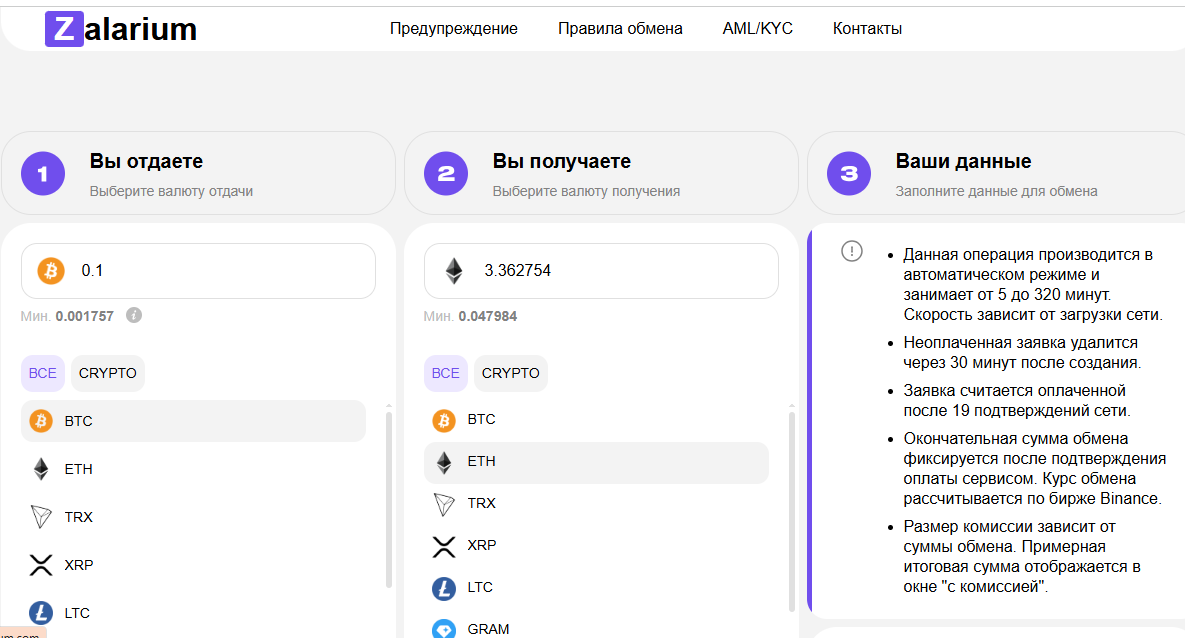Image resolution: width=1185 pixels, height=638 pixels.
Task: Click the info icon beside the minimum send amount
Action: 134,315
